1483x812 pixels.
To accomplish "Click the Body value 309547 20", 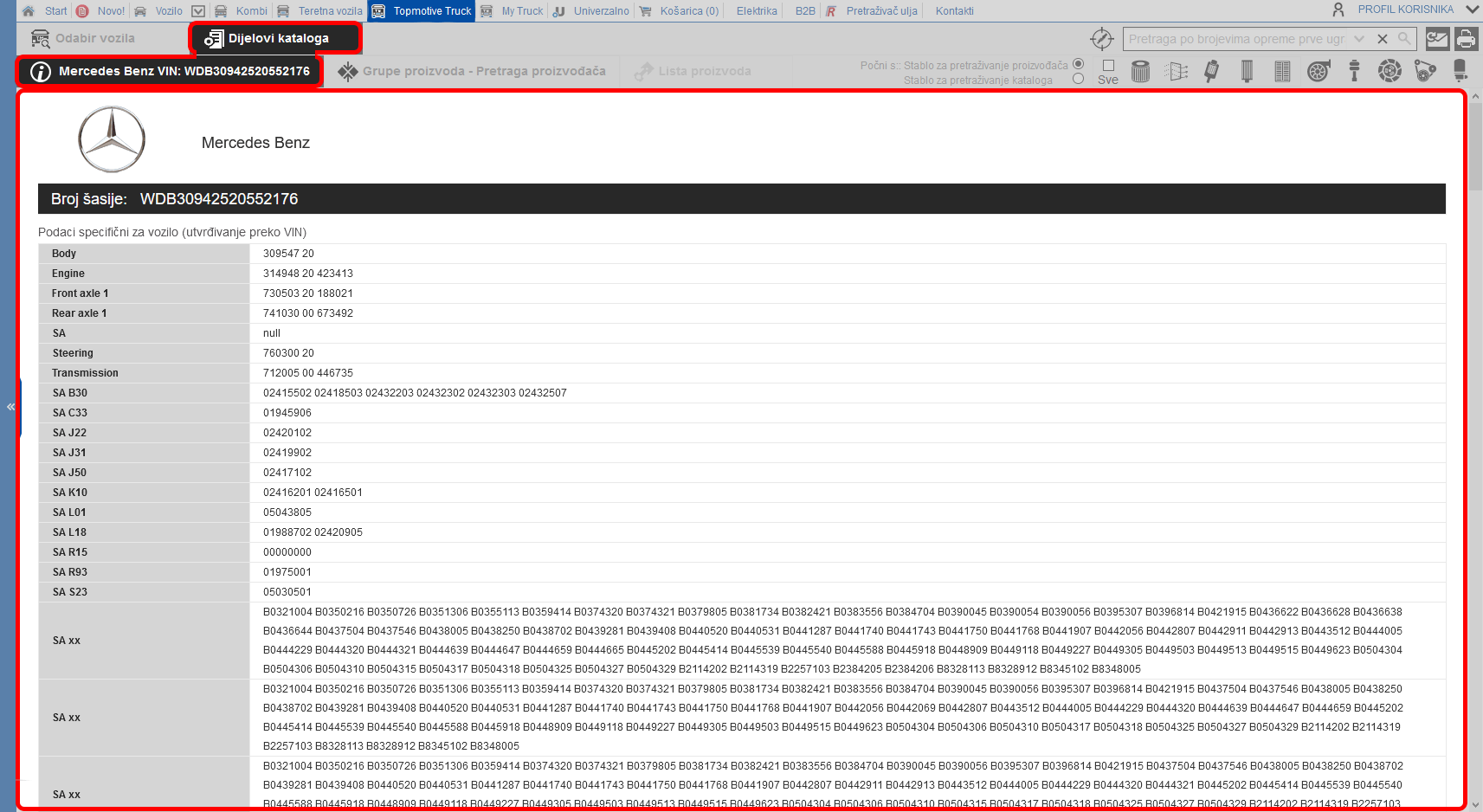I will [289, 254].
